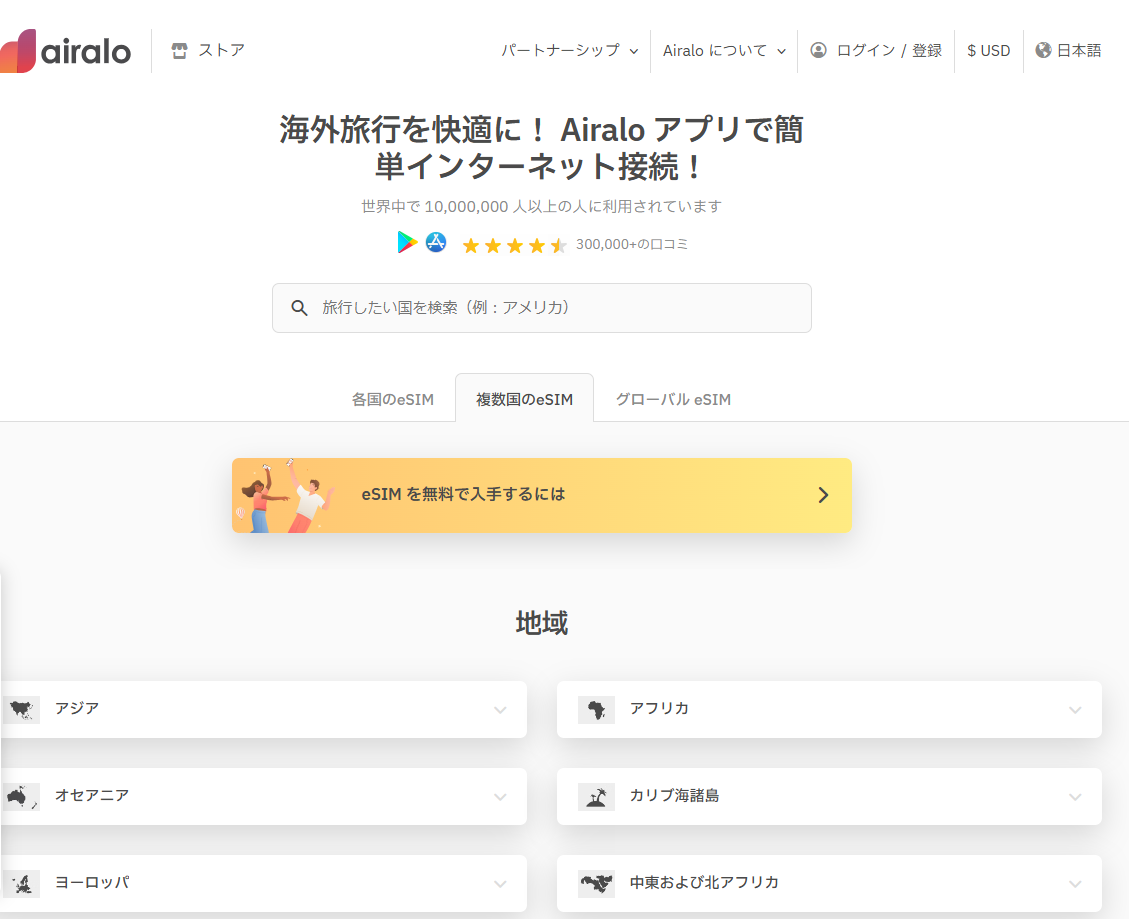This screenshot has width=1129, height=919.
Task: Click the カリブ海諸島 label
Action: point(674,796)
